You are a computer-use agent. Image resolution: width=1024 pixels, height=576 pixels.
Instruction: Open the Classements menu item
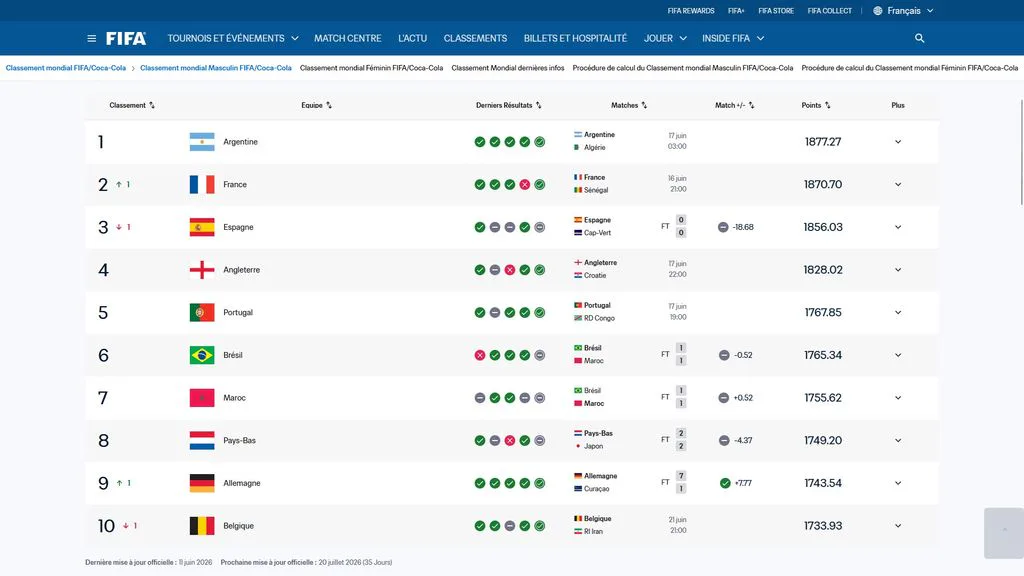[x=475, y=39]
